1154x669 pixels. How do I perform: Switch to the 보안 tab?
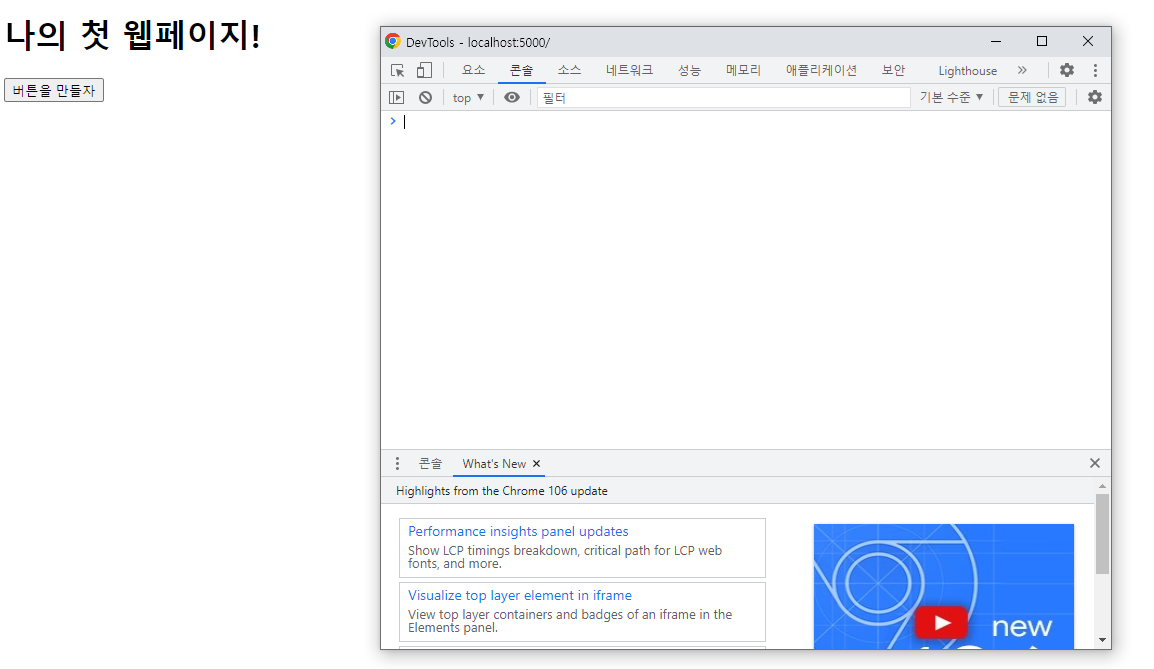893,70
